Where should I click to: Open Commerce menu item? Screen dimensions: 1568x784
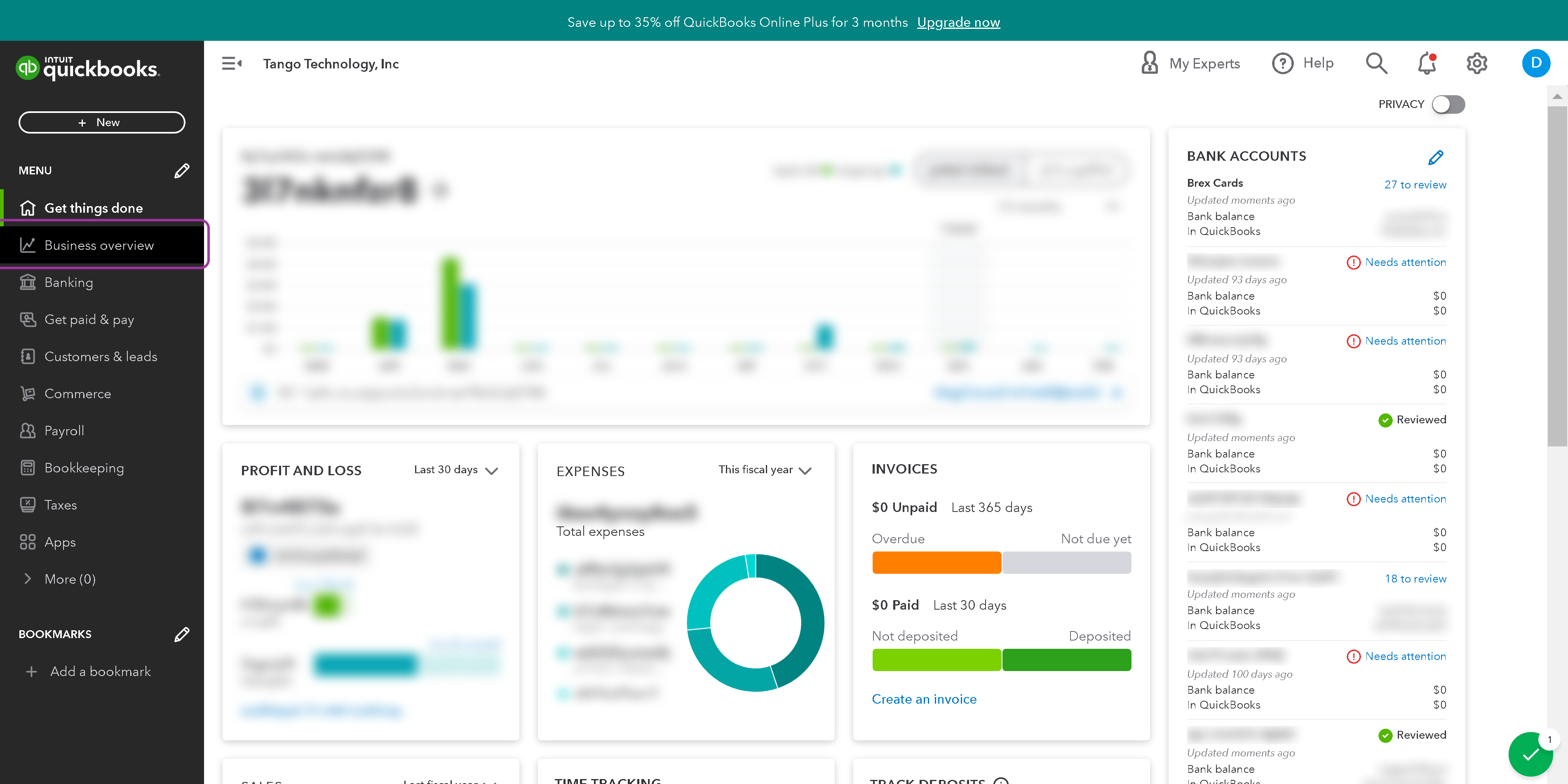point(102,393)
